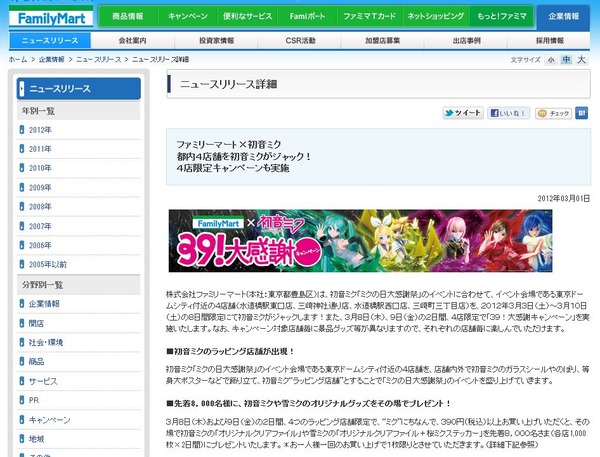The height and width of the screenshot is (457, 600).
Task: Open the ネットショッピング menu
Action: click(436, 16)
